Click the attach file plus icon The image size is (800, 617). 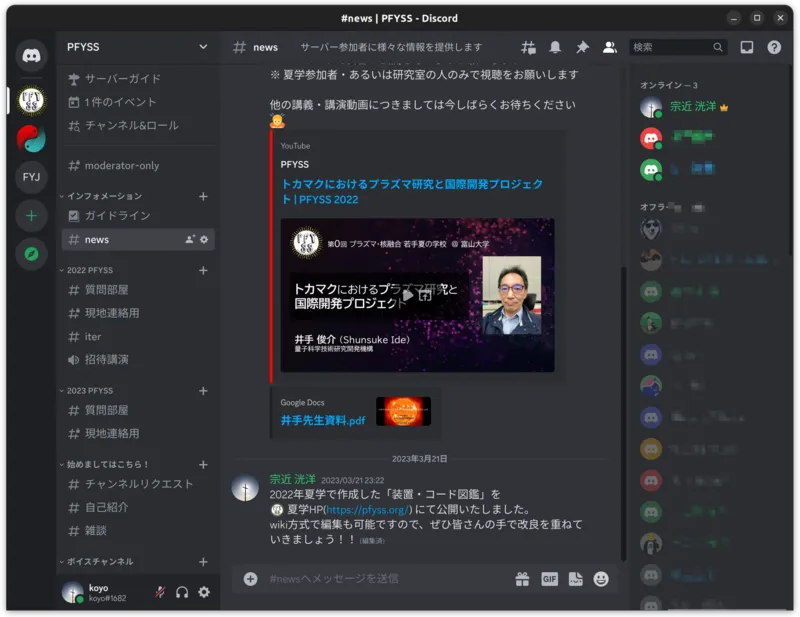[249, 578]
